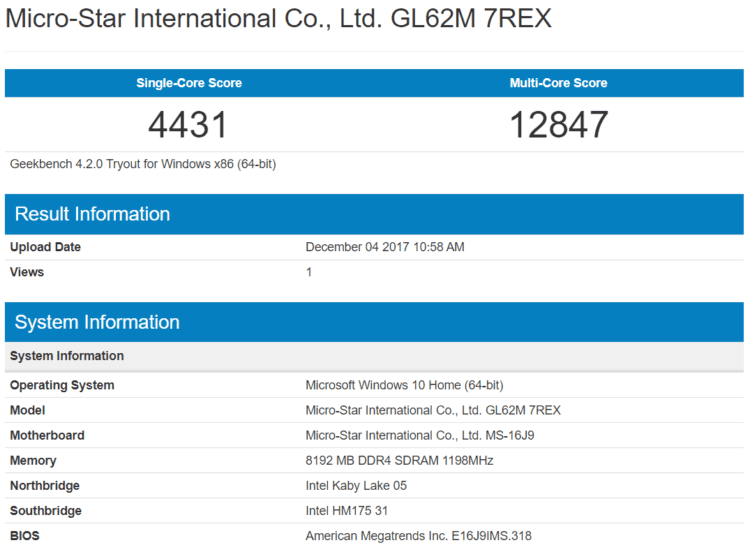The image size is (750, 545).
Task: Select the multi-core score value 12847
Action: tap(559, 125)
